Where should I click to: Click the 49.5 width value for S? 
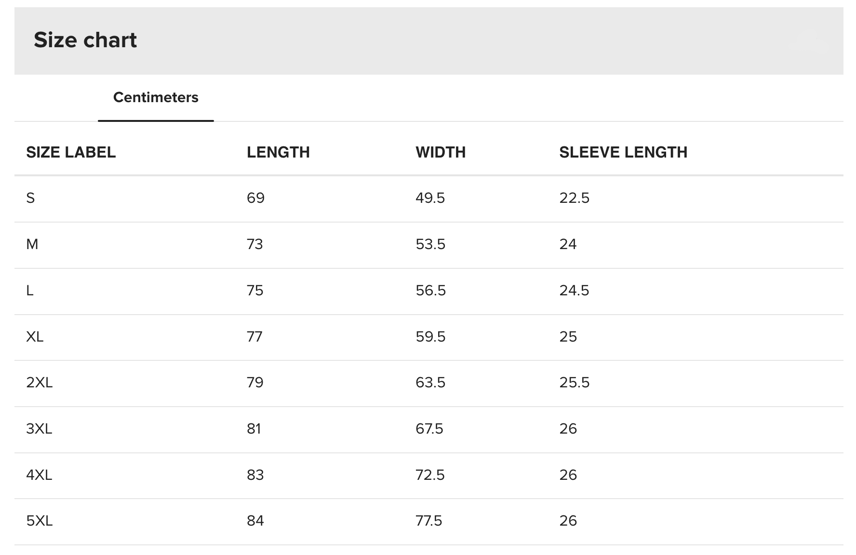[x=430, y=198]
